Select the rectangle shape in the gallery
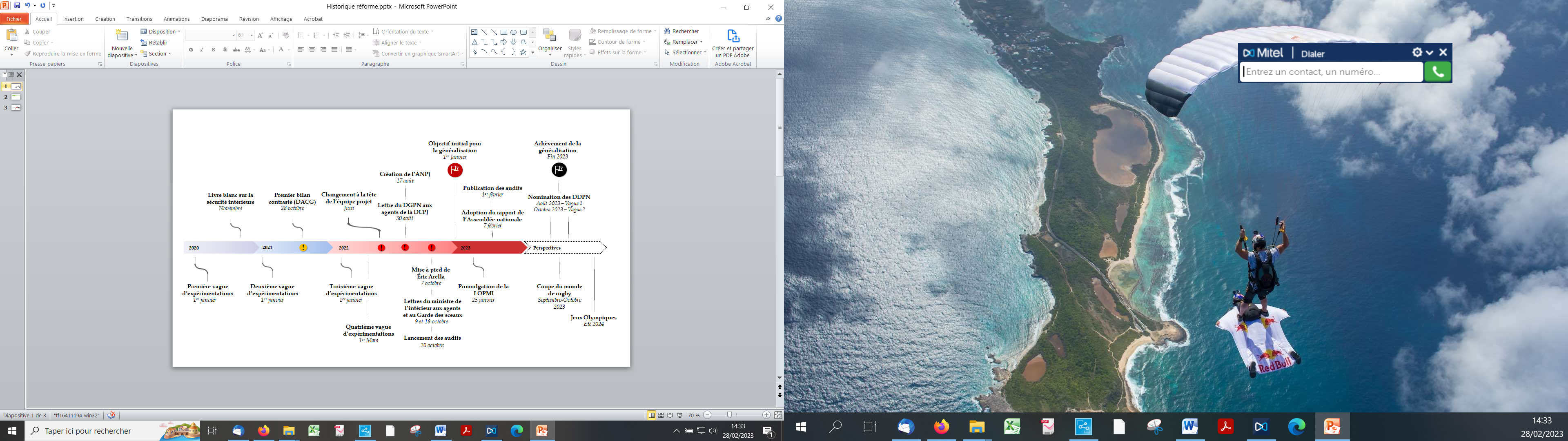The image size is (1568, 441). (x=503, y=32)
